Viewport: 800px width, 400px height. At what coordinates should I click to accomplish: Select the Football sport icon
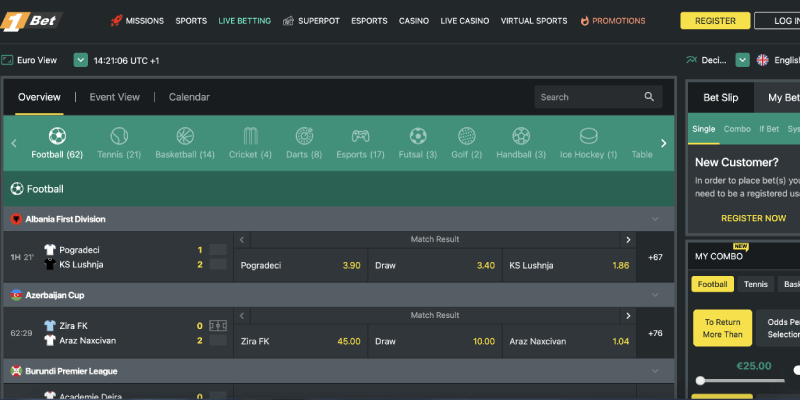[57, 136]
